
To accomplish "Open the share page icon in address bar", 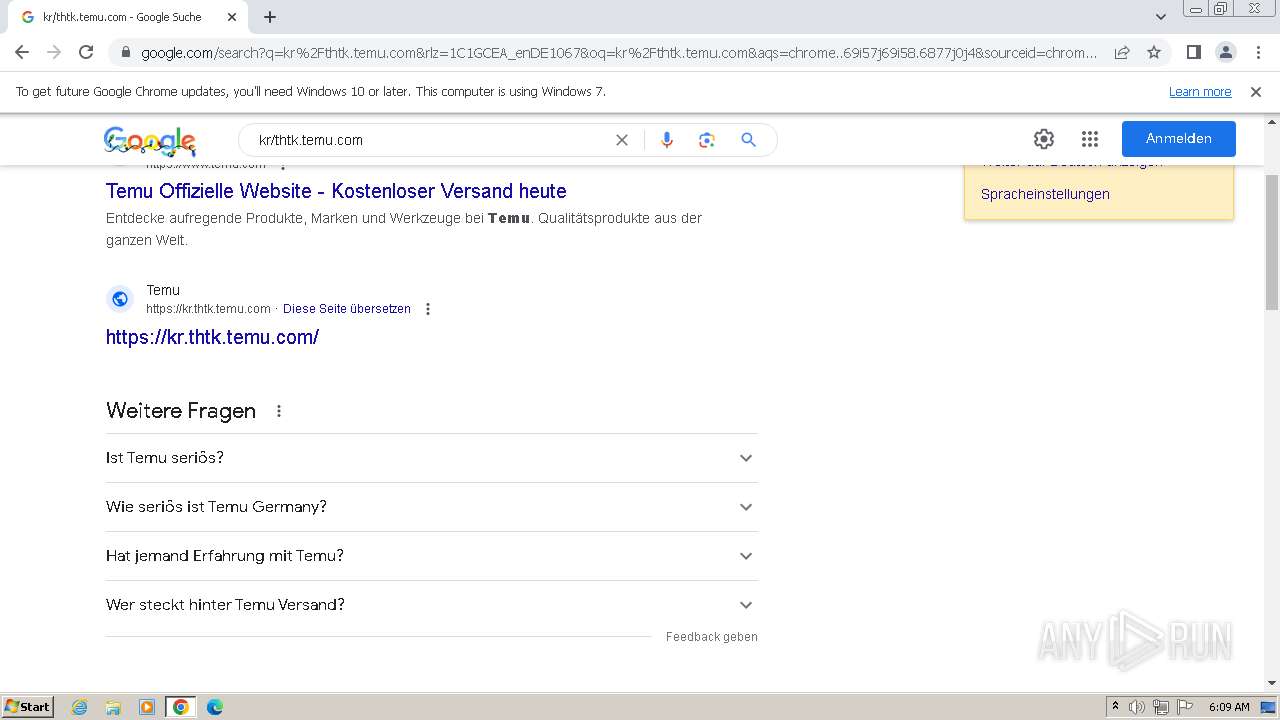I will (1122, 52).
